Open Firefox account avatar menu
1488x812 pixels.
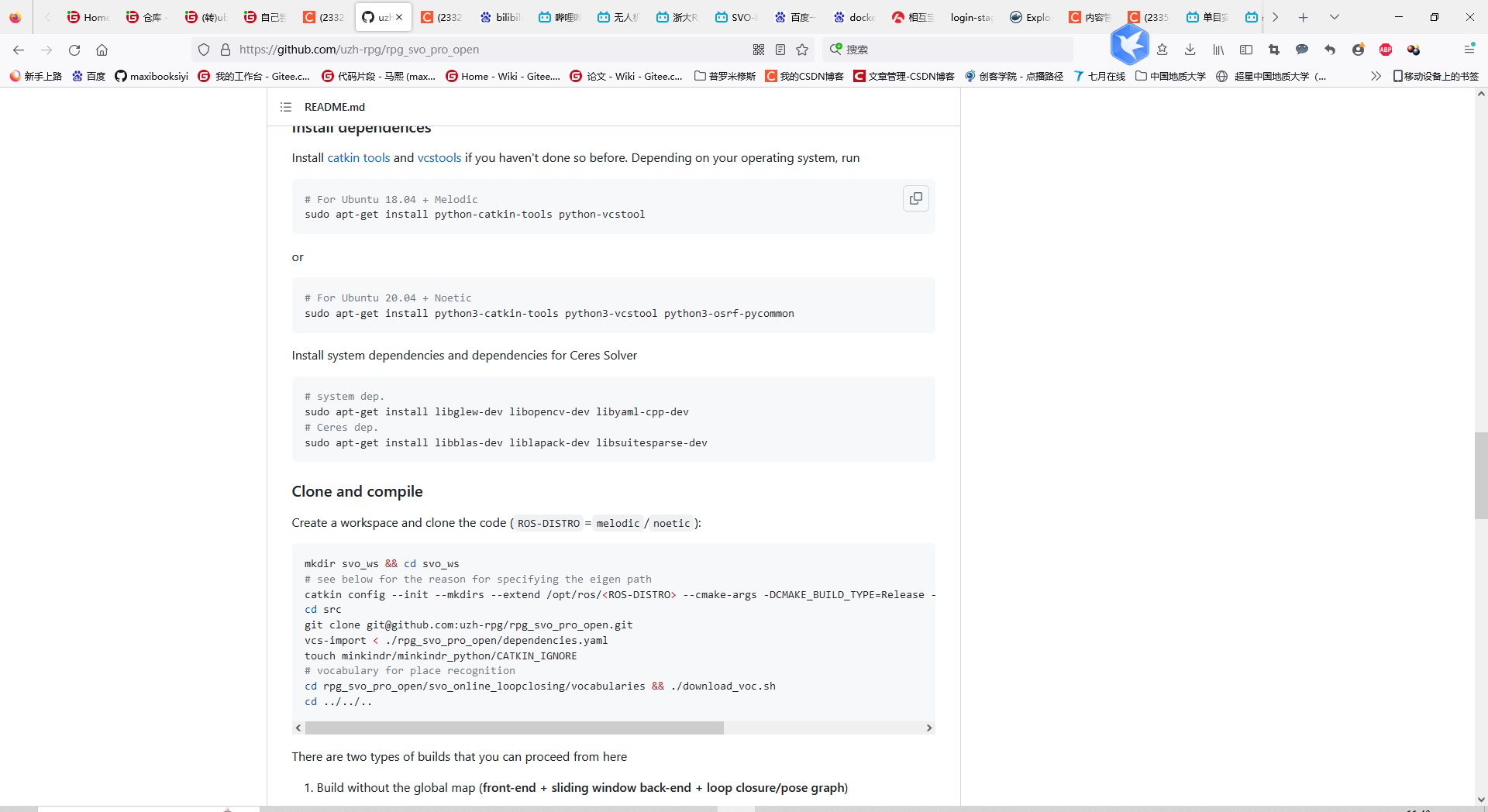pyautogui.click(x=1358, y=50)
